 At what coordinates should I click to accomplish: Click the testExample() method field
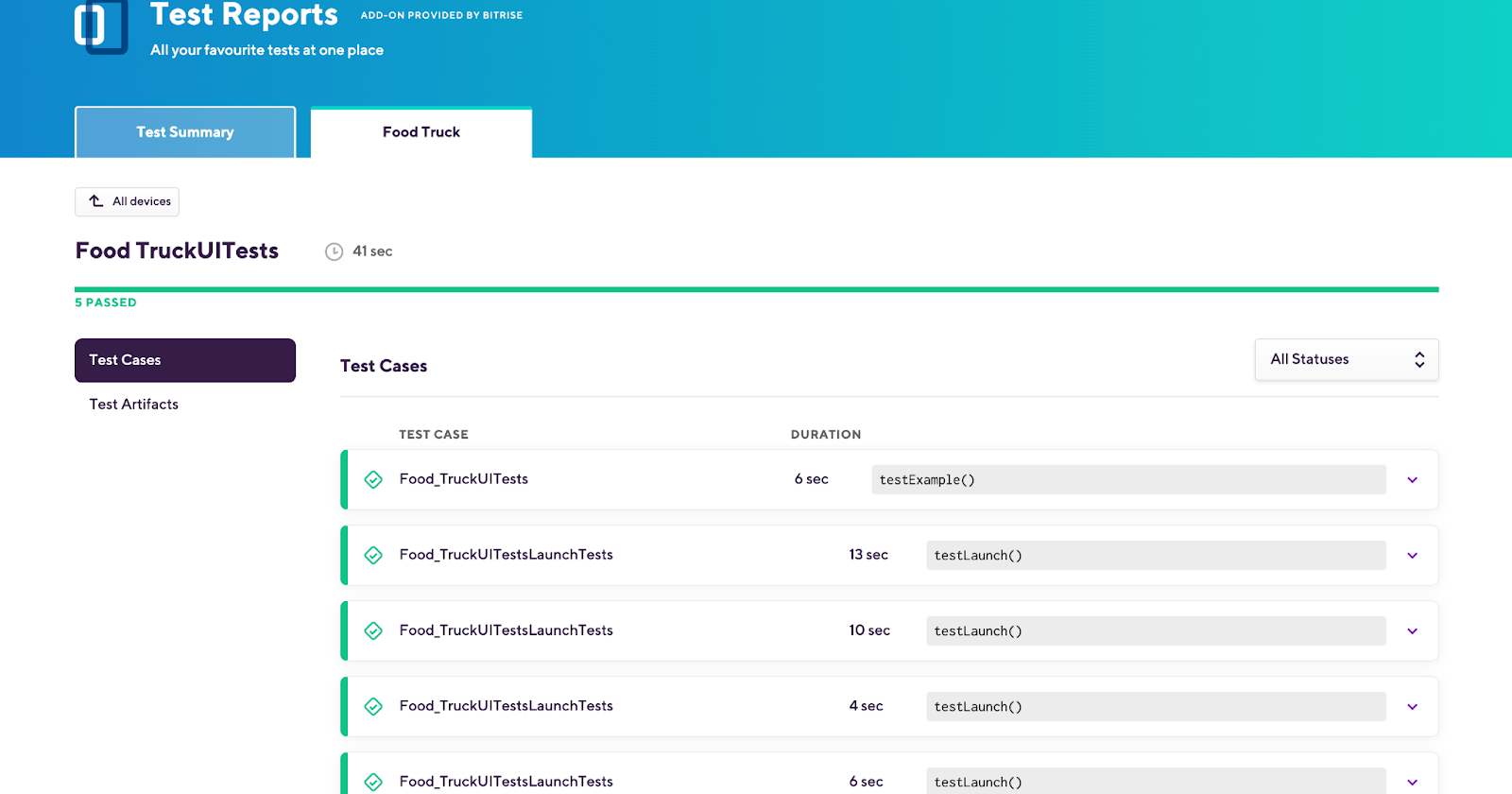pyautogui.click(x=1128, y=480)
